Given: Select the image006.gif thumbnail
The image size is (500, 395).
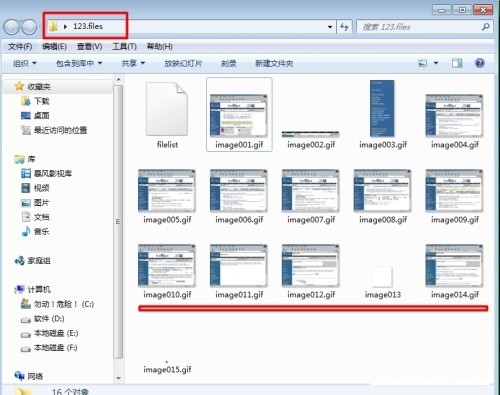Looking at the screenshot, I should [x=239, y=191].
